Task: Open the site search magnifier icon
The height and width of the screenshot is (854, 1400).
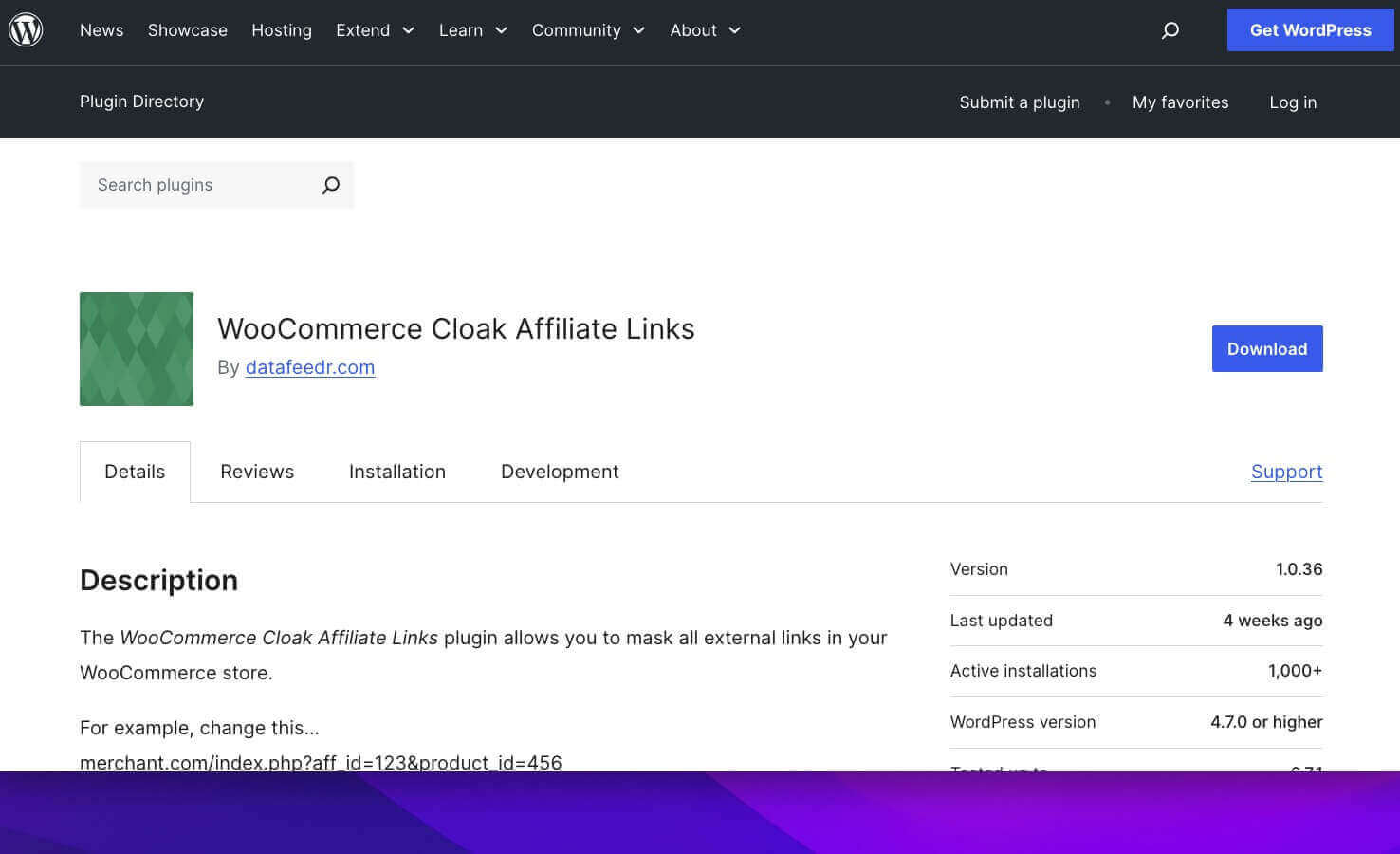Action: 1170,30
